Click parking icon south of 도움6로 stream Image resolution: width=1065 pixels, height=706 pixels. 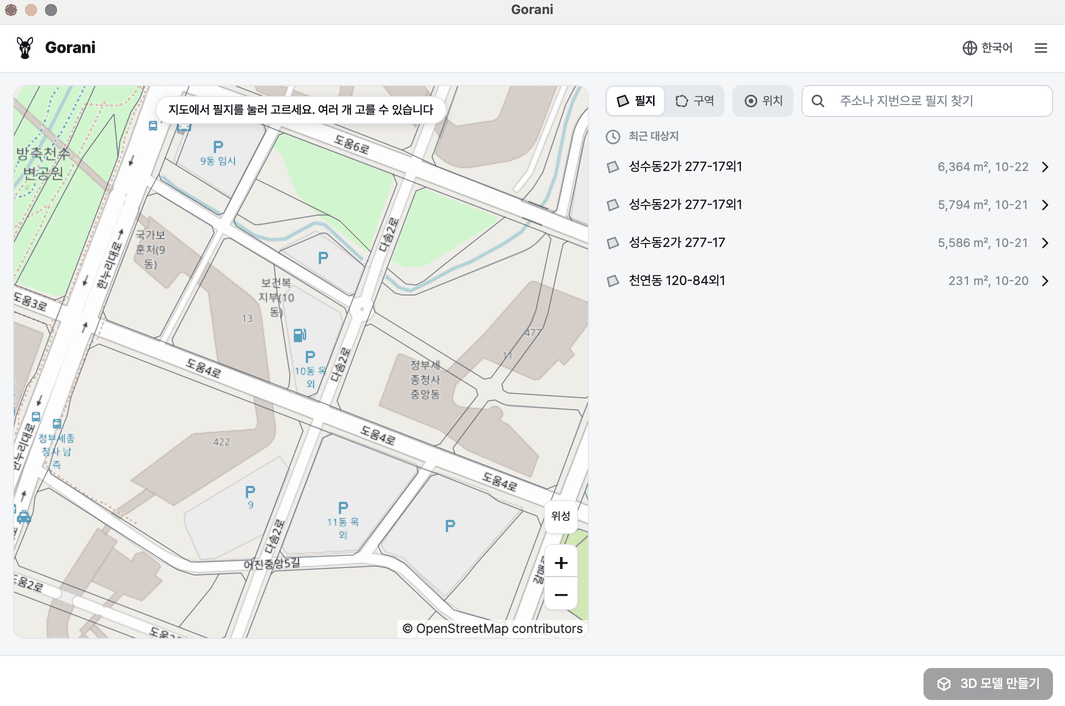(x=323, y=258)
